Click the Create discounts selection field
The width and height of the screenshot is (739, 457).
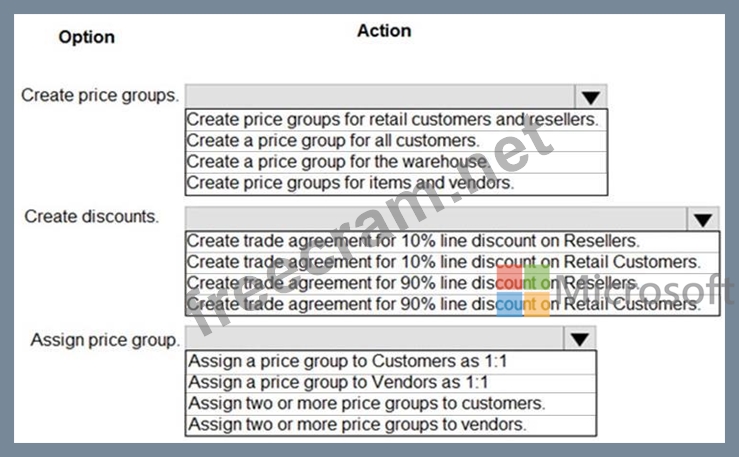click(x=435, y=220)
